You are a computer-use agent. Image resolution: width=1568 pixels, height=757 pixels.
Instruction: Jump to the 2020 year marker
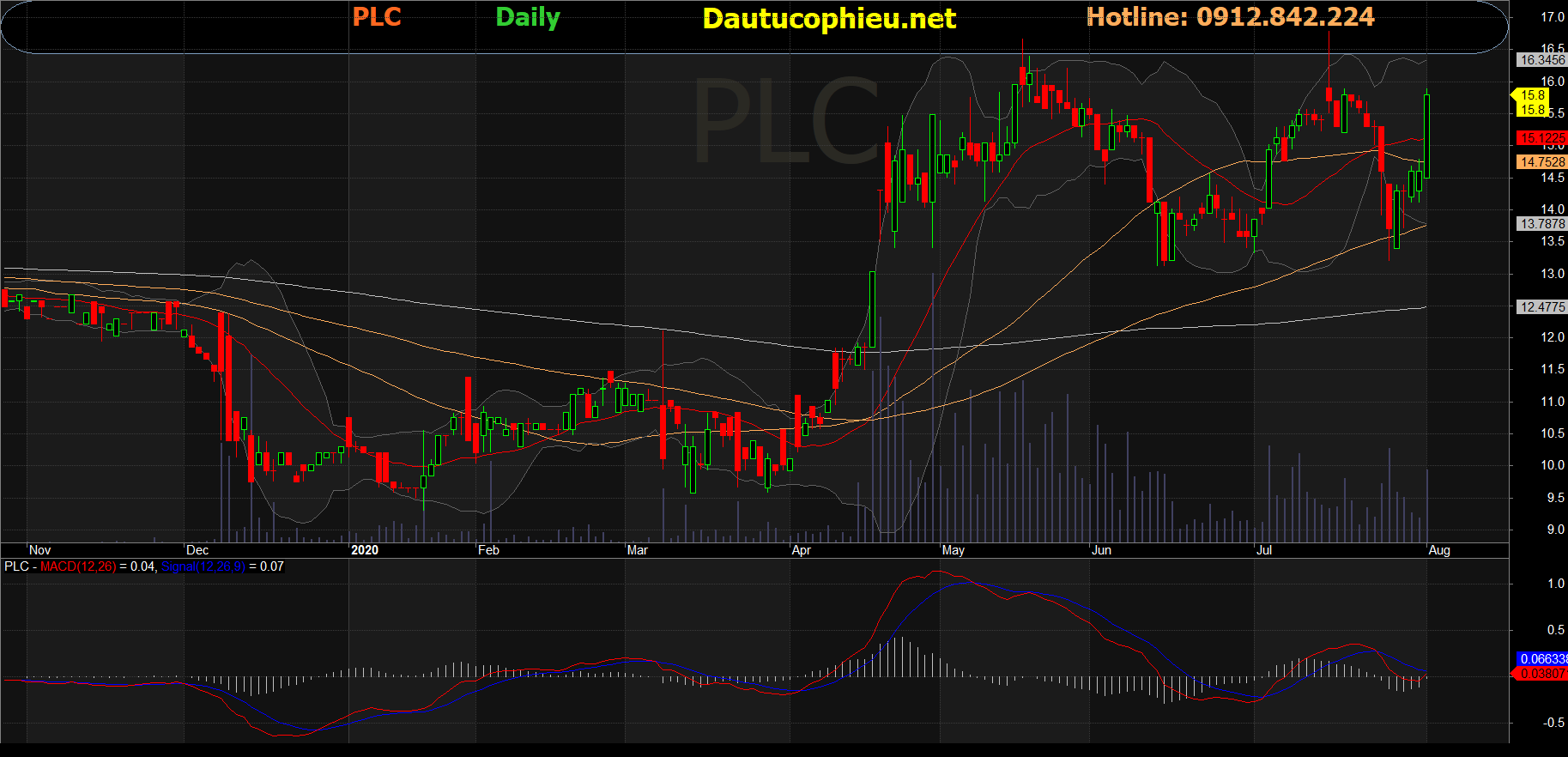(x=365, y=550)
